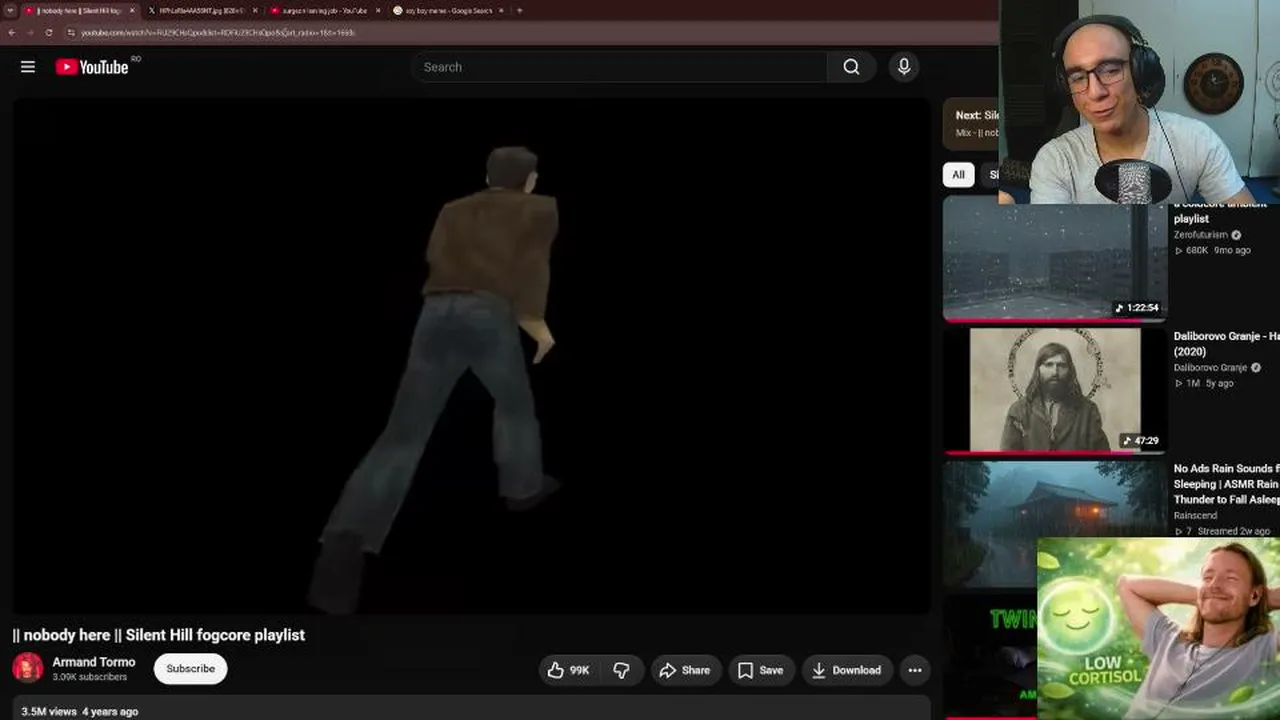Viewport: 1280px width, 720px height.
Task: Open the No Ads Rain Sounds title
Action: (1226, 484)
